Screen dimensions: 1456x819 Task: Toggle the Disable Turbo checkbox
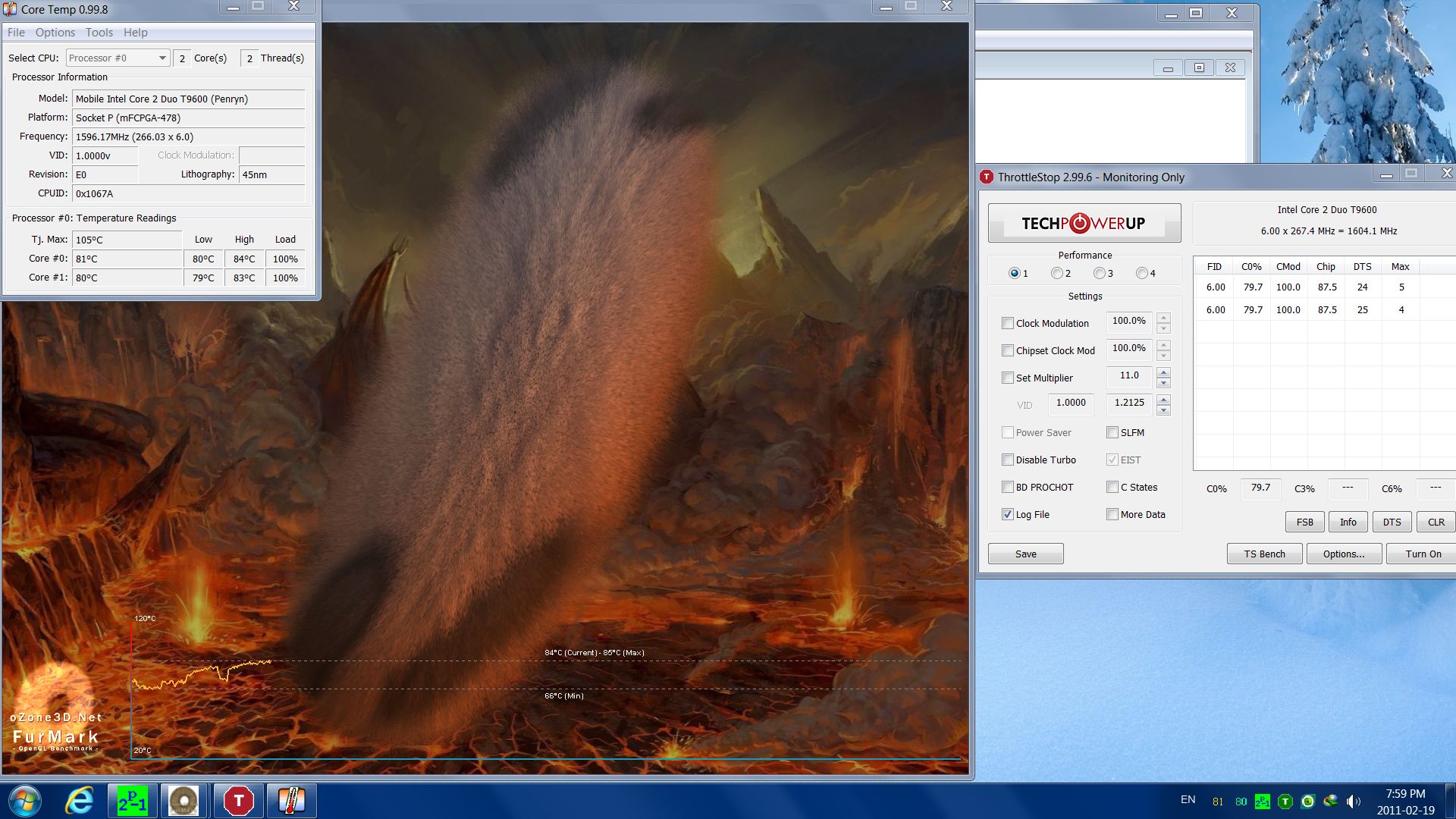1008,460
